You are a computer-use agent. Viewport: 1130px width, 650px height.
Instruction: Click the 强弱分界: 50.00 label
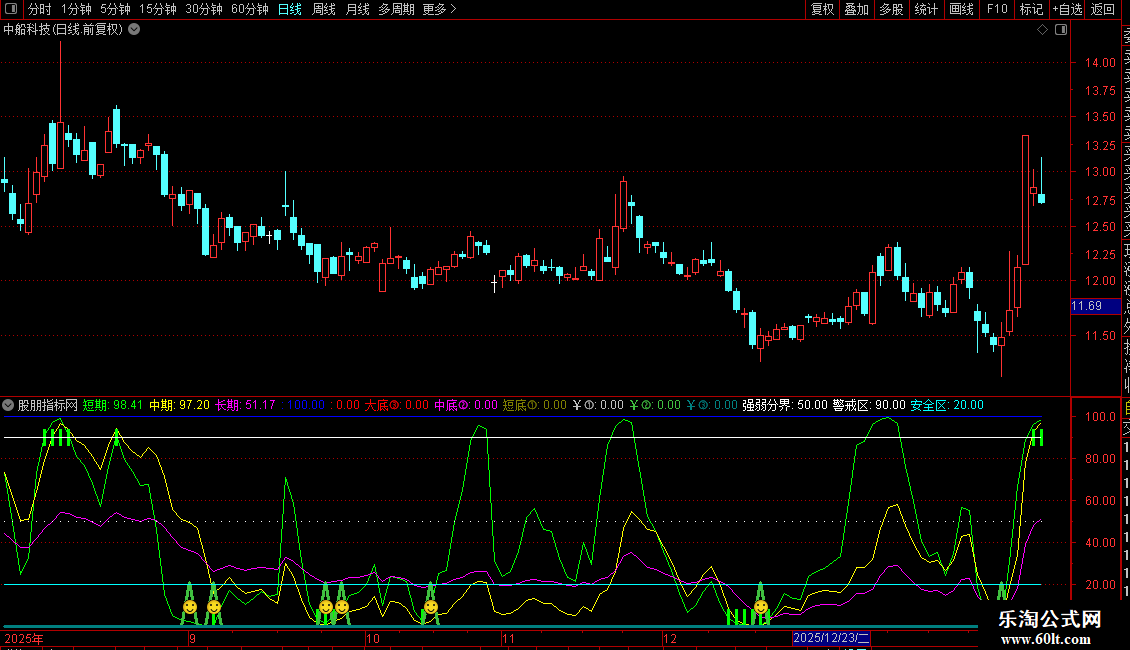[x=785, y=405]
